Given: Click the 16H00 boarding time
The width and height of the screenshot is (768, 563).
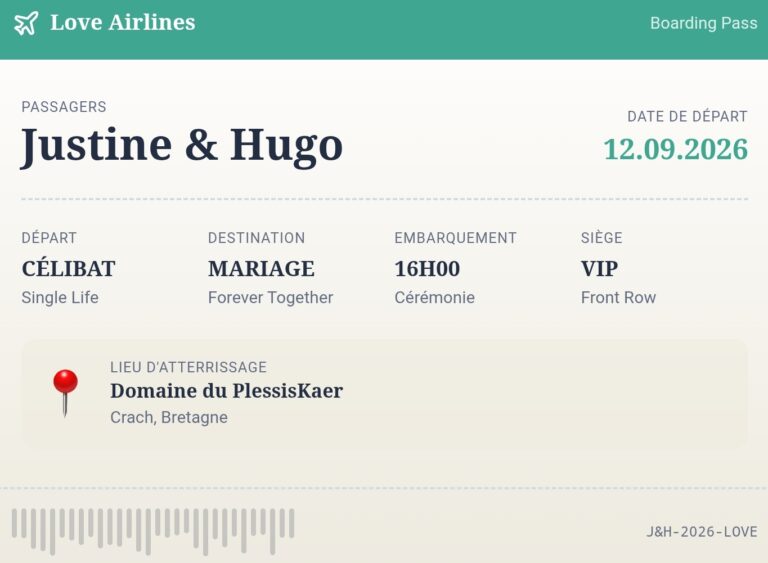Looking at the screenshot, I should [x=427, y=268].
